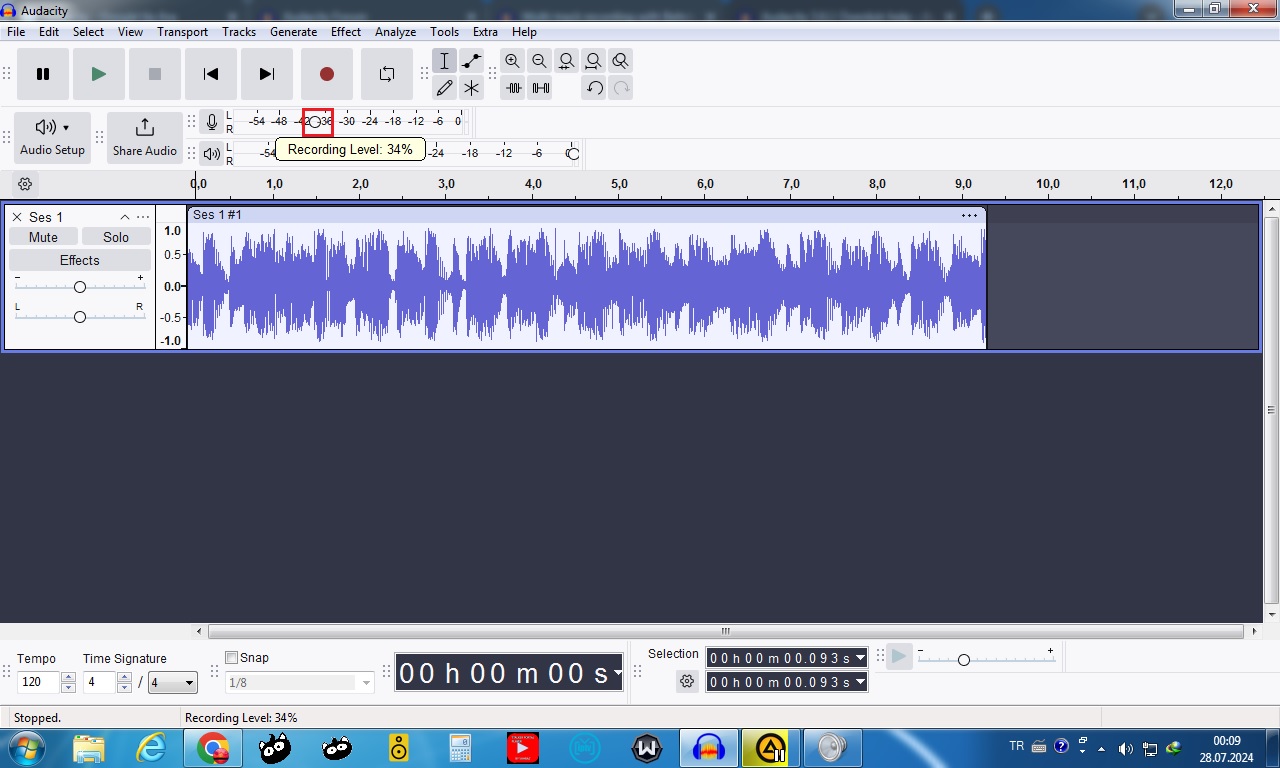Solo the Ses 1 track
Image resolution: width=1280 pixels, height=768 pixels.
[x=116, y=237]
